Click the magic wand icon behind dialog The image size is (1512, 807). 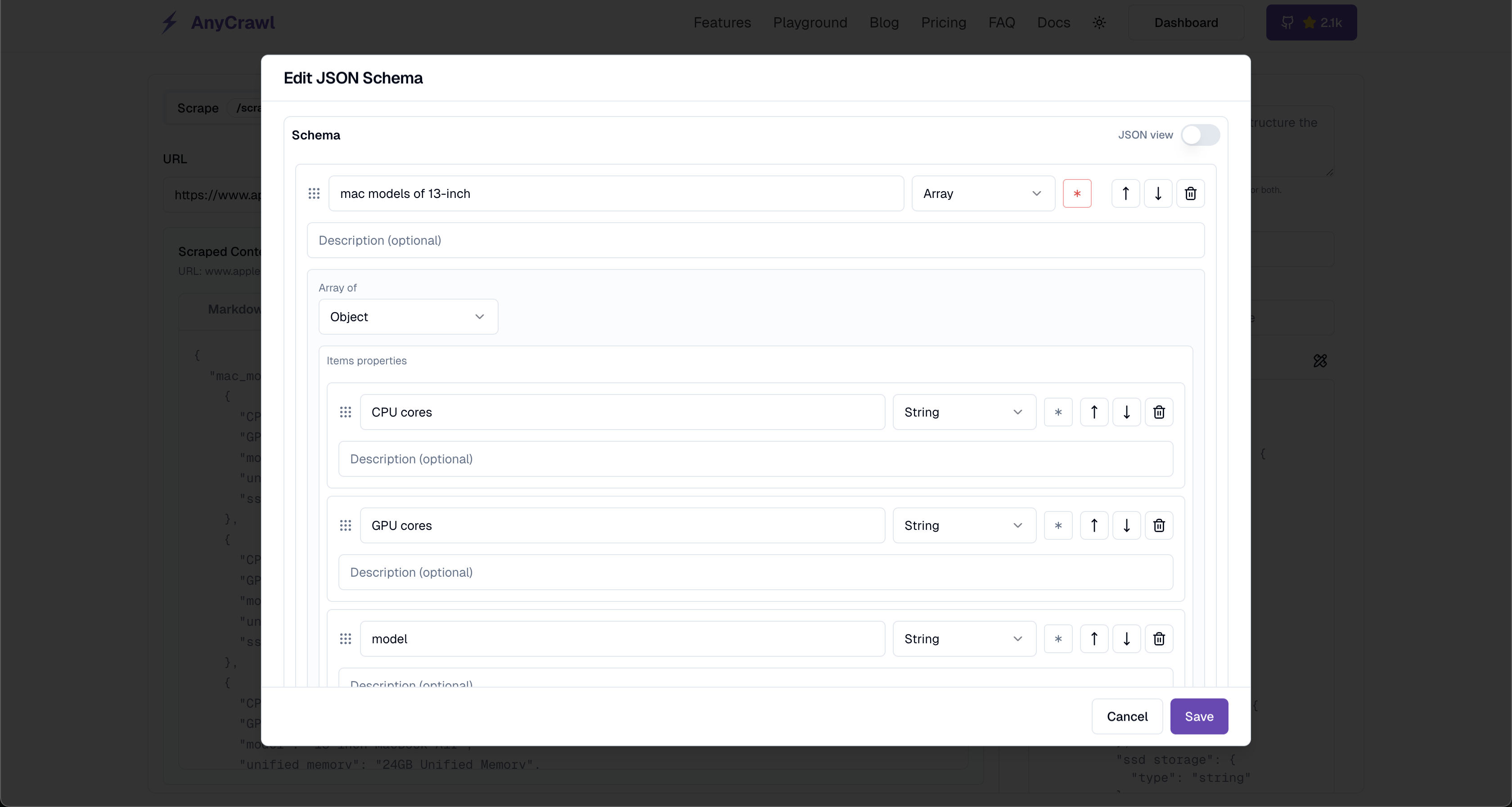(x=1320, y=360)
